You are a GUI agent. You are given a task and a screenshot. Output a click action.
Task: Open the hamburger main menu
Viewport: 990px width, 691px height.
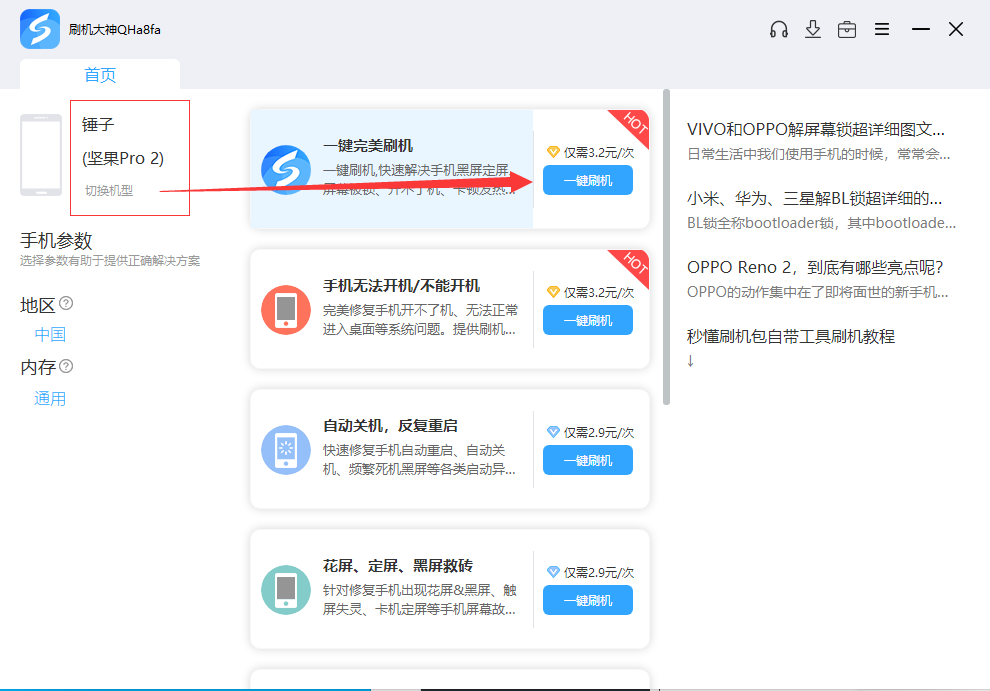882,29
